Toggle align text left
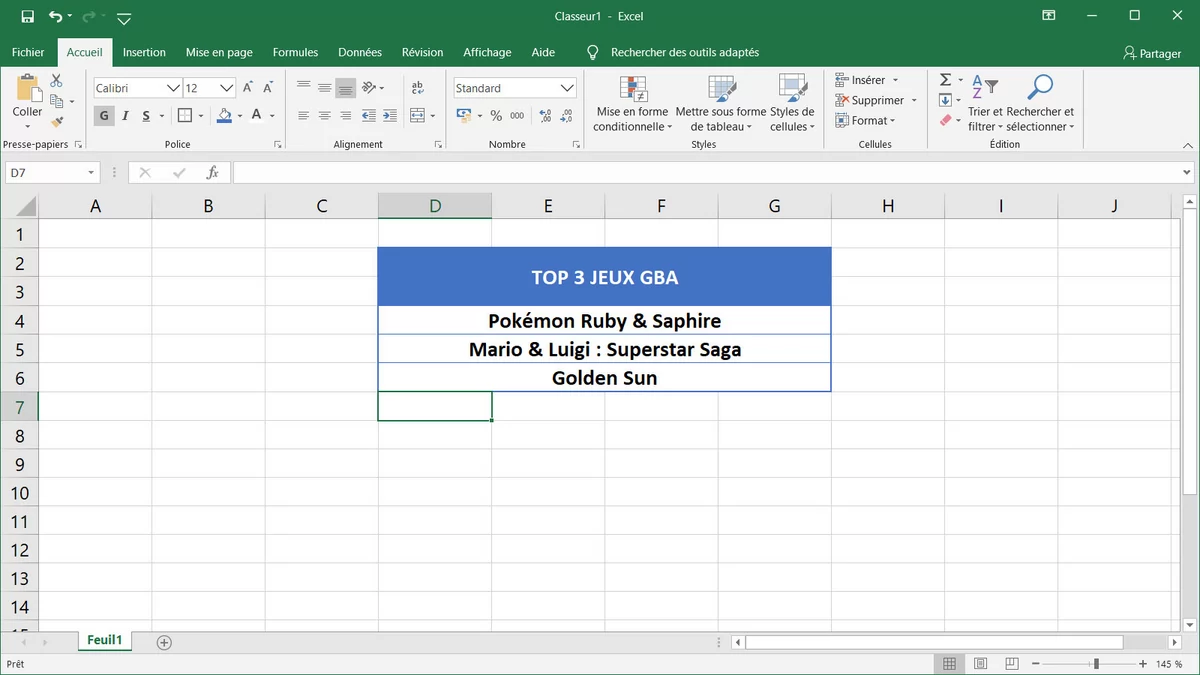 pos(304,116)
